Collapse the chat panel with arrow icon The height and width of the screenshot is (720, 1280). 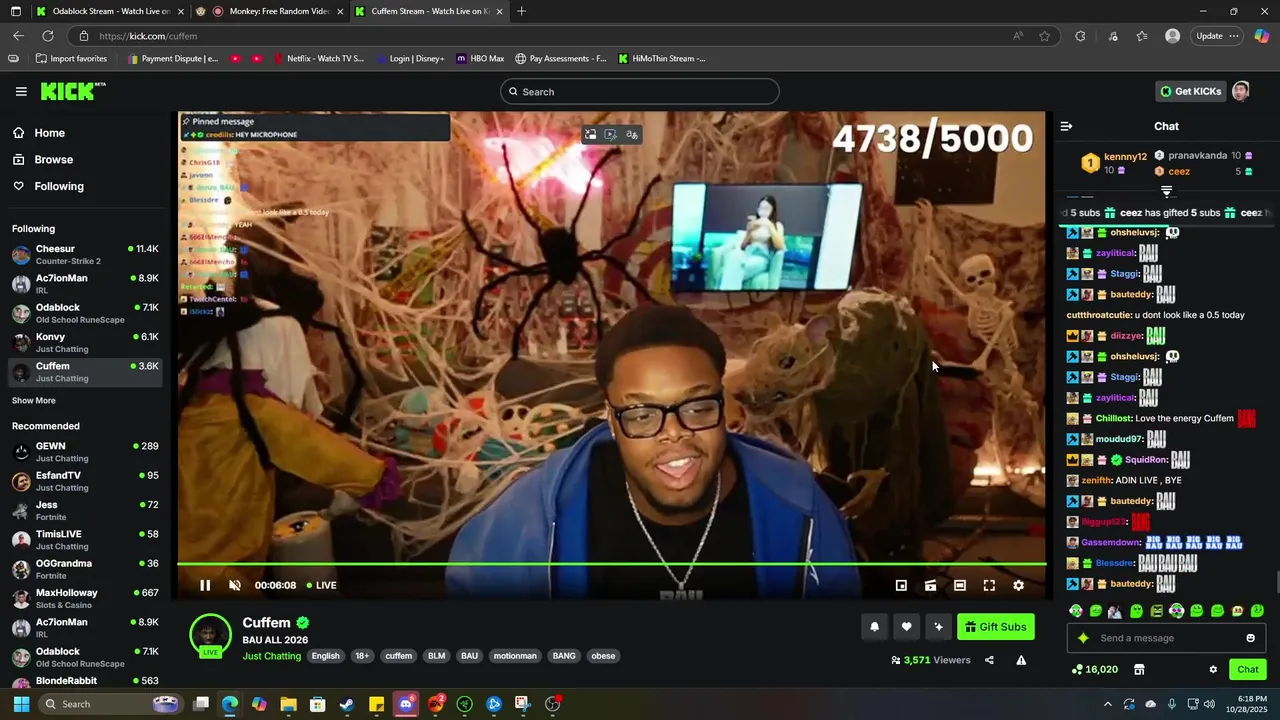coord(1066,126)
